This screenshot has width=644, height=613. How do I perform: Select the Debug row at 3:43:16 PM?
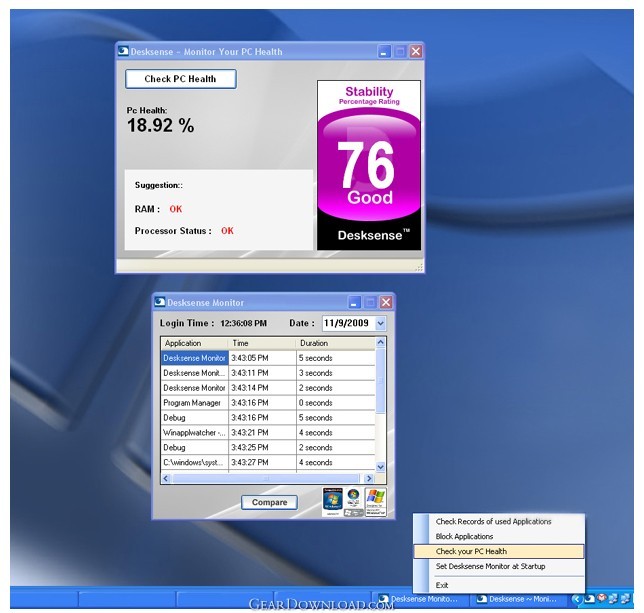pyautogui.click(x=268, y=418)
